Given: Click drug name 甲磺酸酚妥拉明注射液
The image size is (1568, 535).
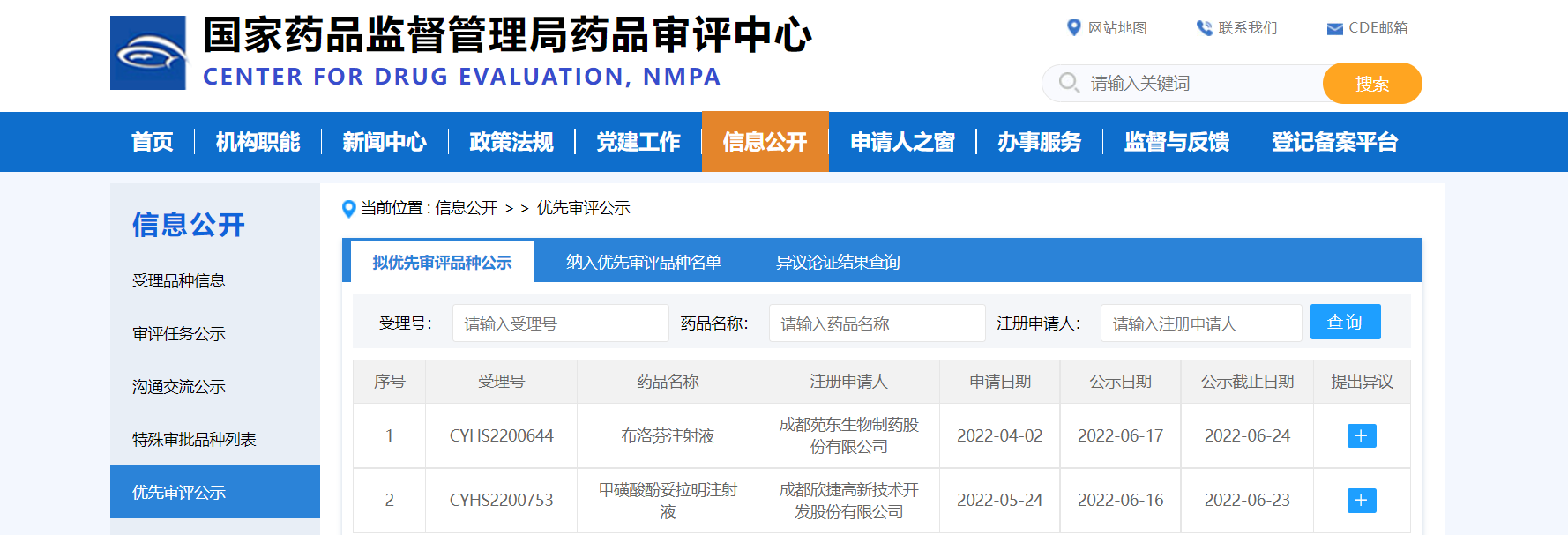Looking at the screenshot, I should 668,501.
